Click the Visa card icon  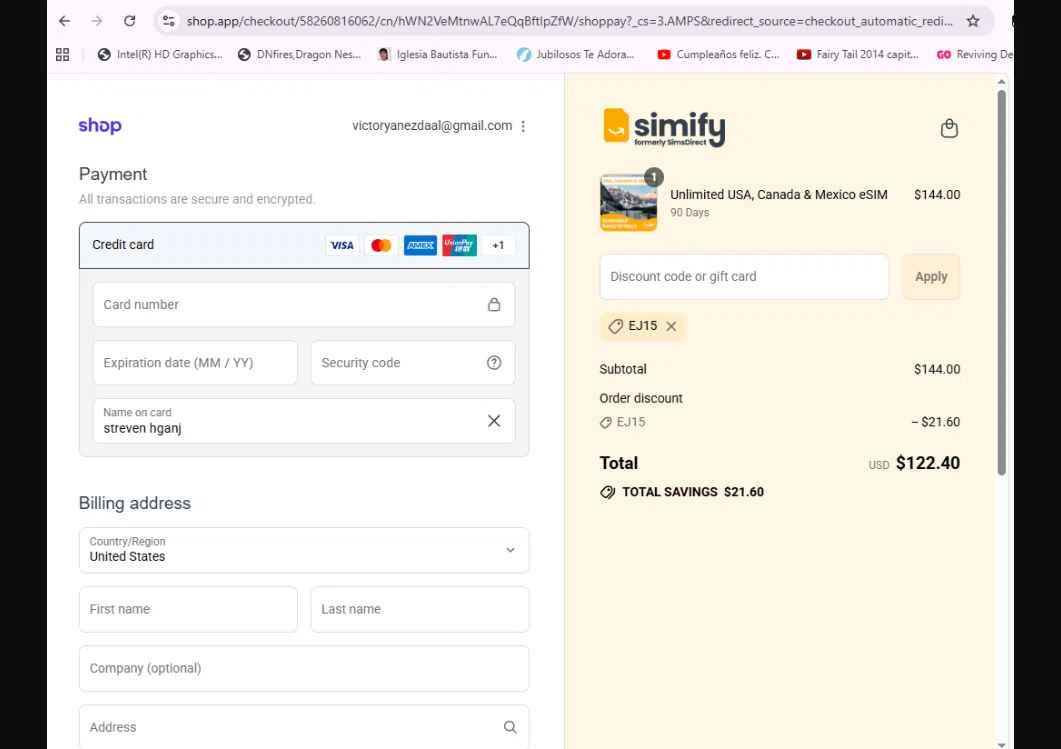point(342,245)
